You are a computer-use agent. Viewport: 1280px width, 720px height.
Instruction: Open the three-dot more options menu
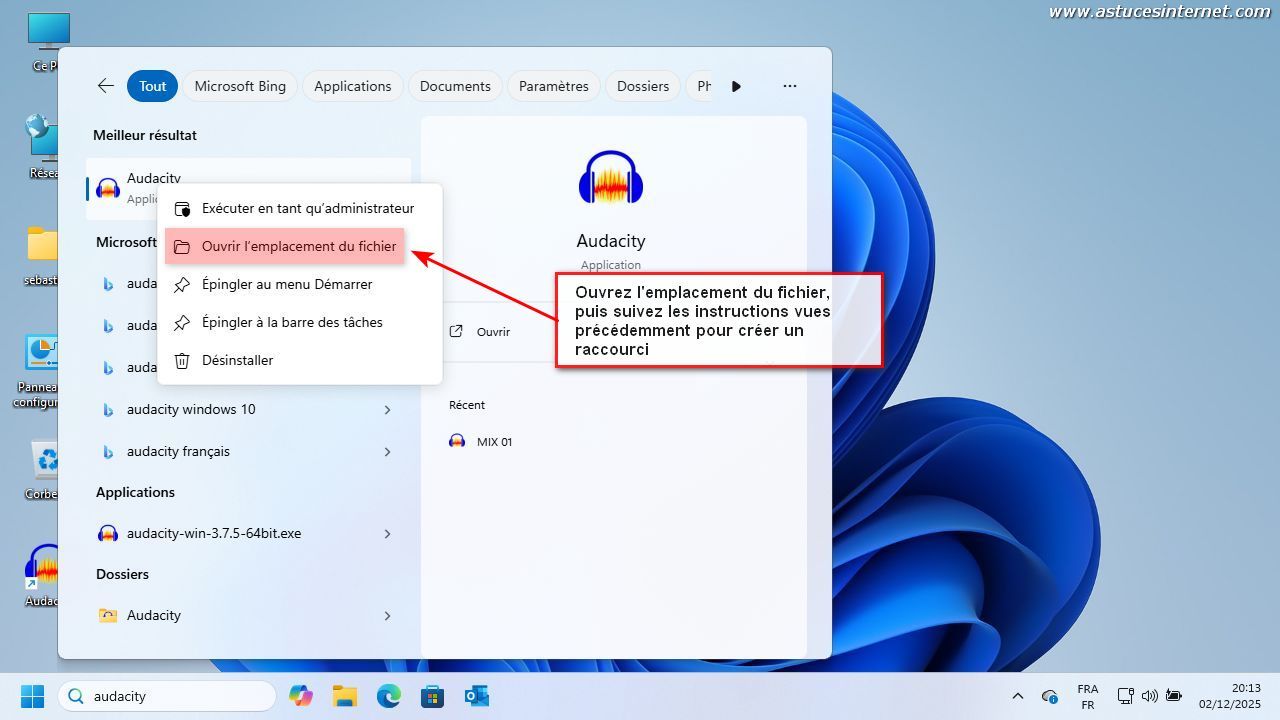789,86
